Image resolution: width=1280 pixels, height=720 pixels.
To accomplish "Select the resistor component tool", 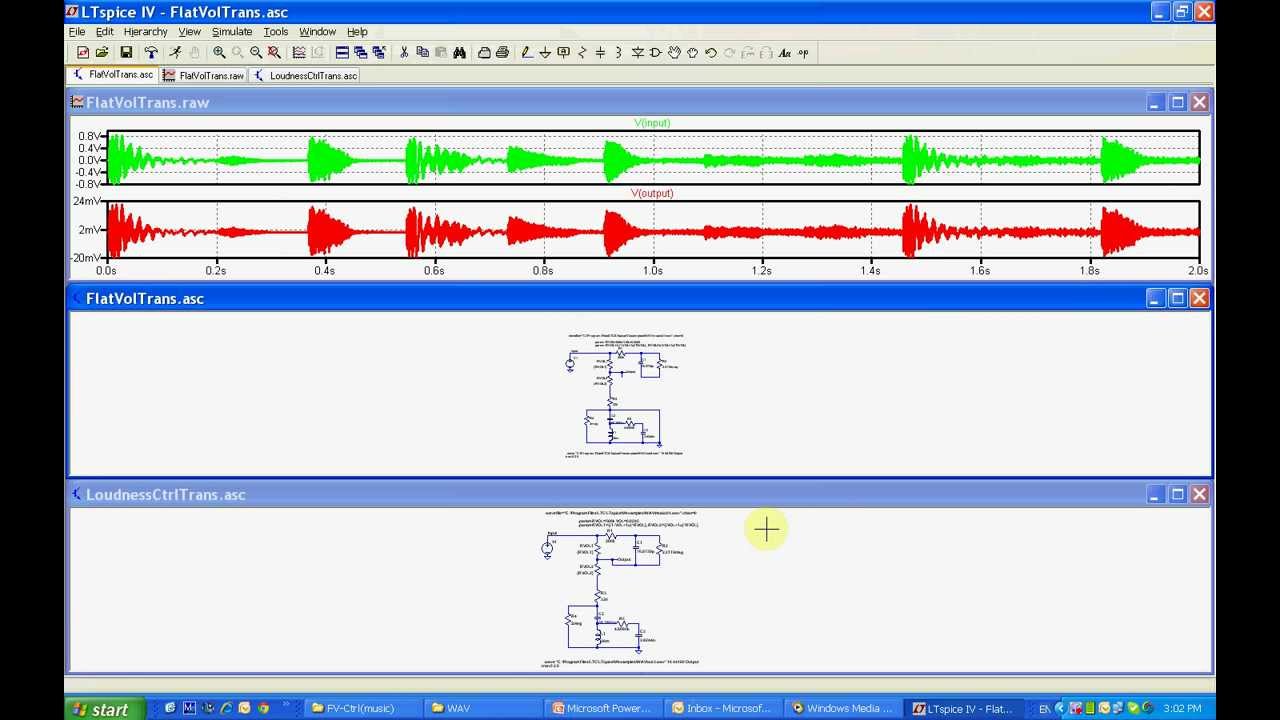I will 582,53.
